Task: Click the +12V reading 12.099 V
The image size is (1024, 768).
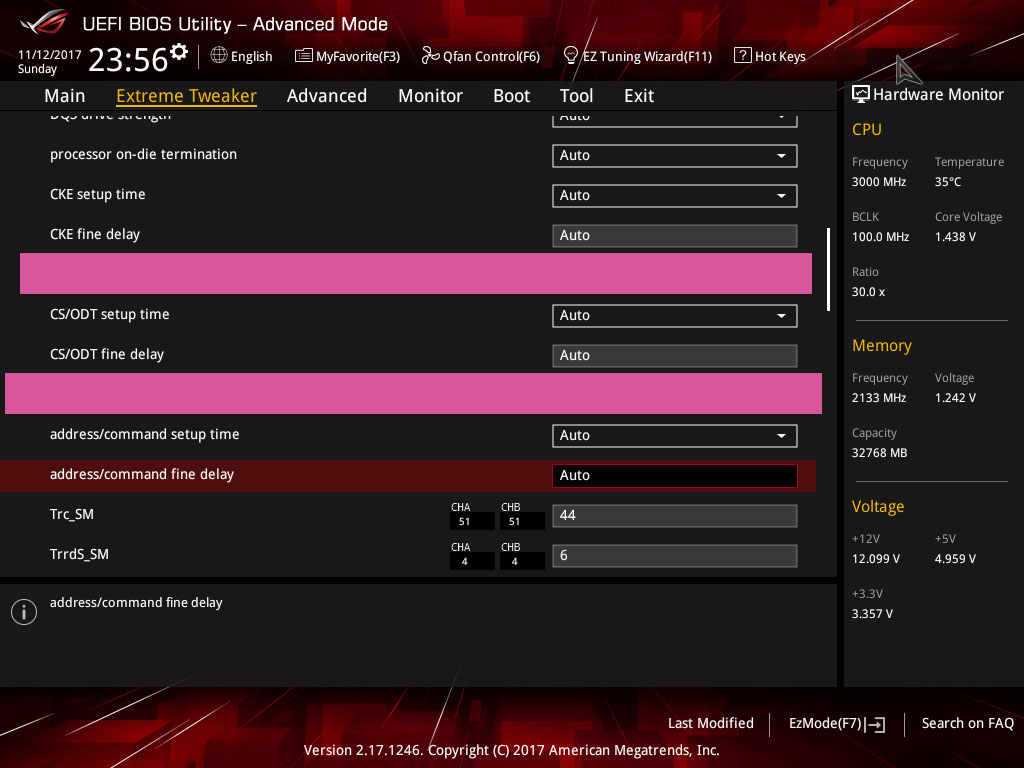Action: (875, 558)
